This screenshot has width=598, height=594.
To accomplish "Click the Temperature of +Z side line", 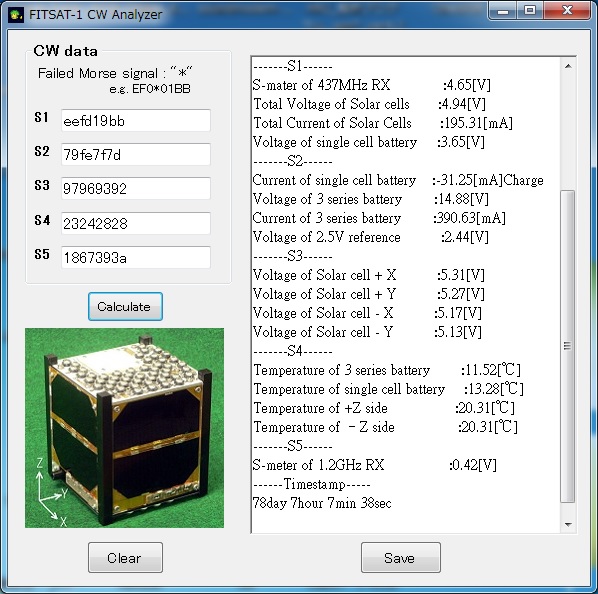I will [x=384, y=408].
